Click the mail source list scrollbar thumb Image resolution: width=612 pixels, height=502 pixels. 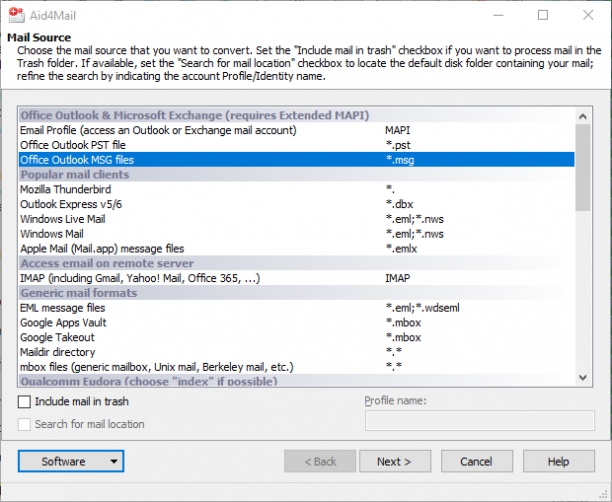583,167
